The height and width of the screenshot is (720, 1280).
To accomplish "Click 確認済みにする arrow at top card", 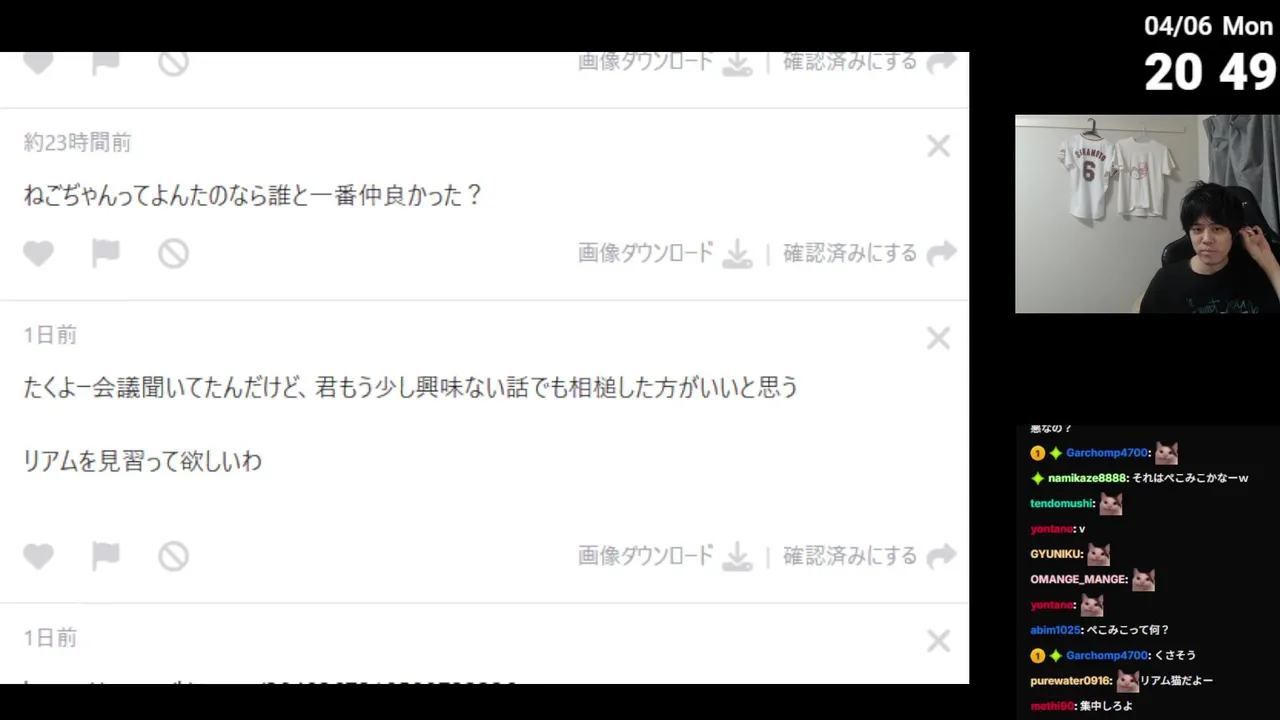I will click(941, 62).
